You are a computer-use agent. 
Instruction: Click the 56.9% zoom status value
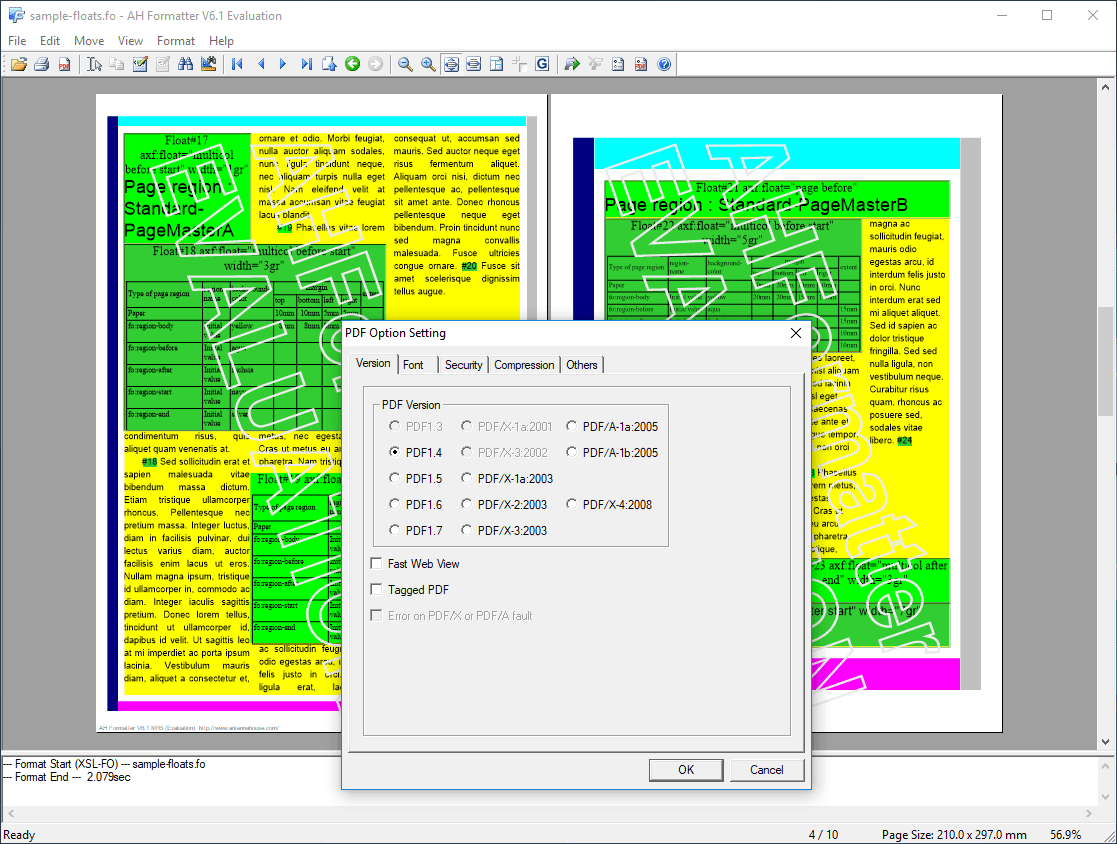pyautogui.click(x=1065, y=834)
